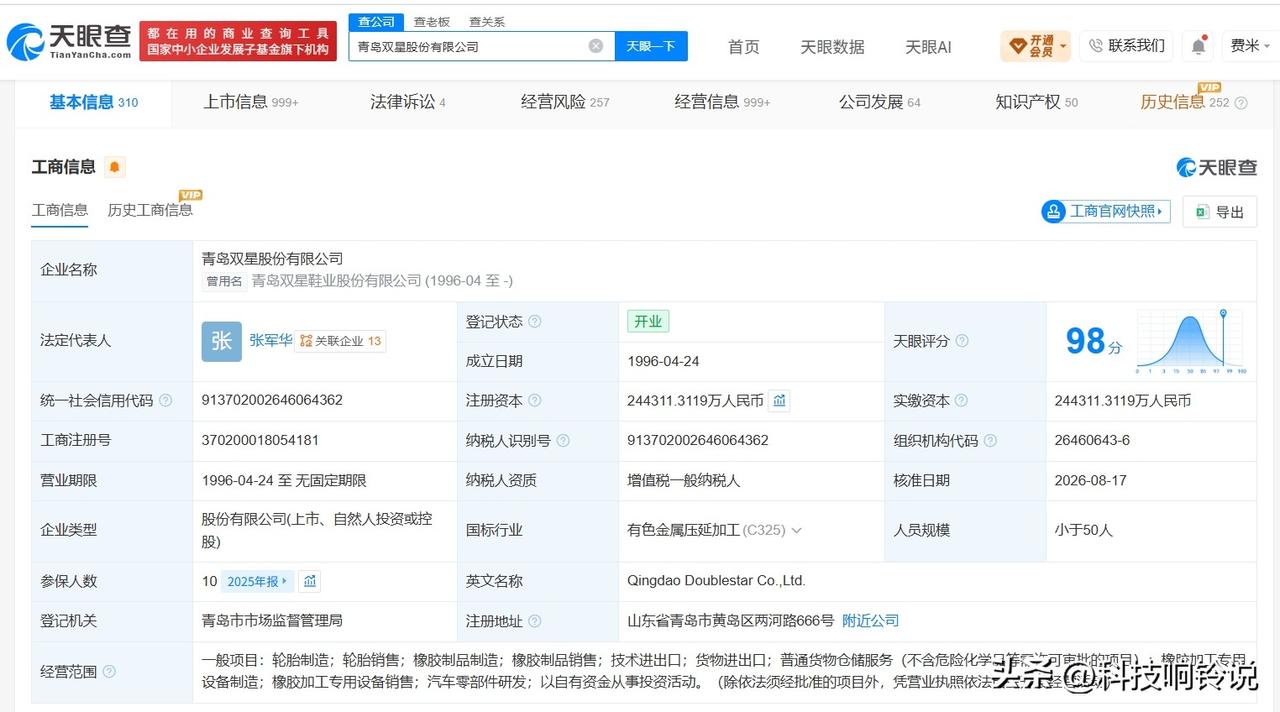Click the orange alert bell beside 工商信息

114,167
